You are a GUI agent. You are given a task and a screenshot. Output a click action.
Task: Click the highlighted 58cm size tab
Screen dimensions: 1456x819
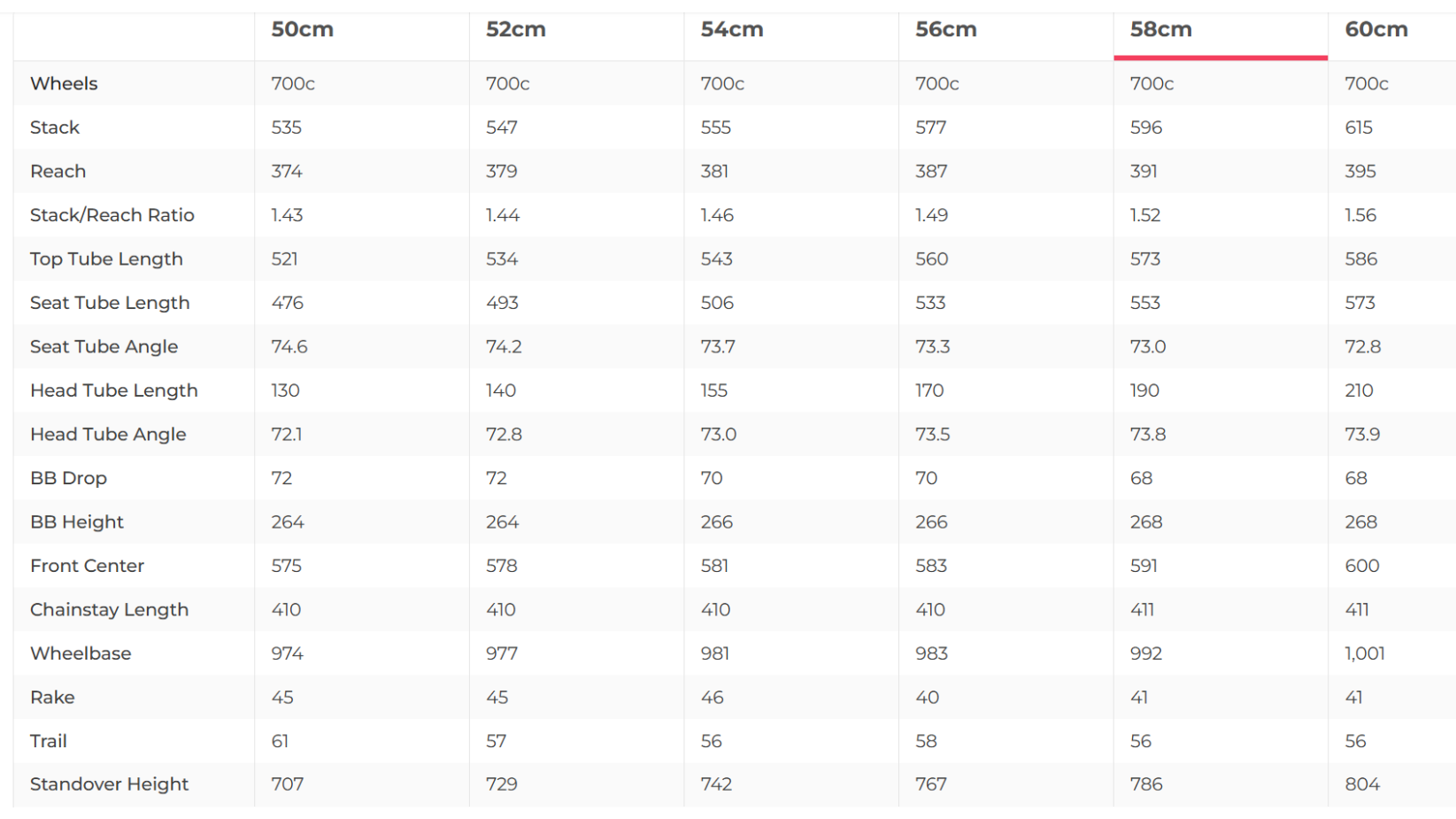point(1160,29)
